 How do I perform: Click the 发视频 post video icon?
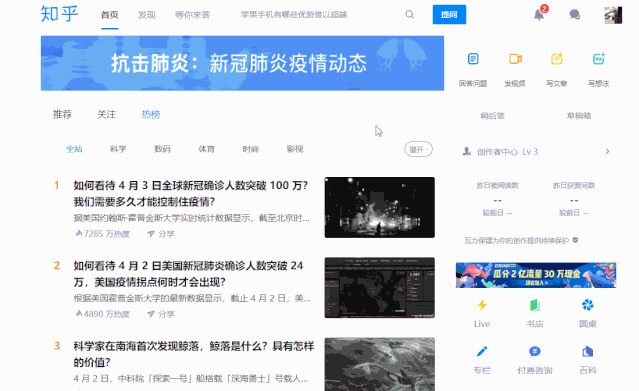pyautogui.click(x=515, y=59)
